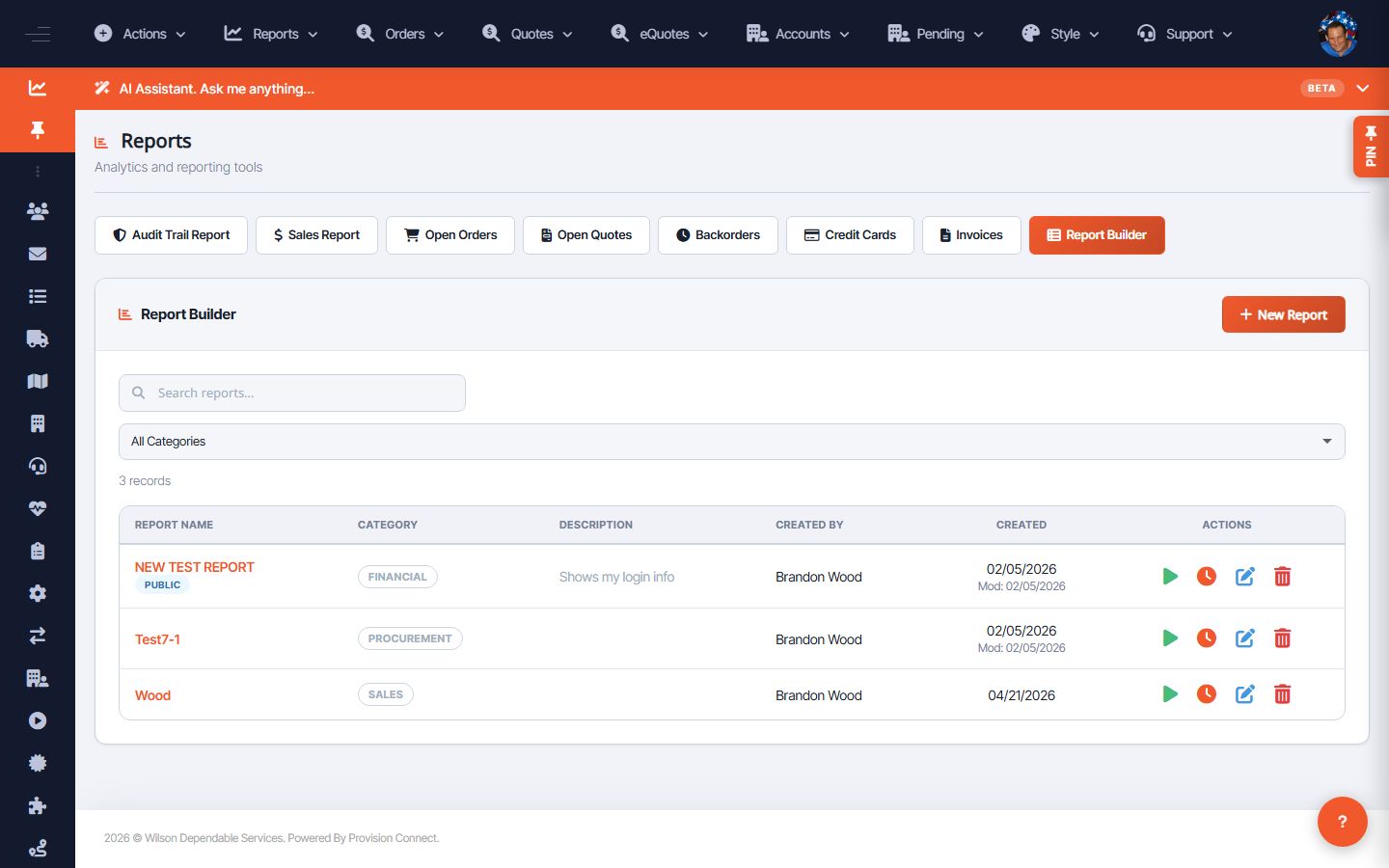Switch to the Sales Report tab

(x=316, y=235)
